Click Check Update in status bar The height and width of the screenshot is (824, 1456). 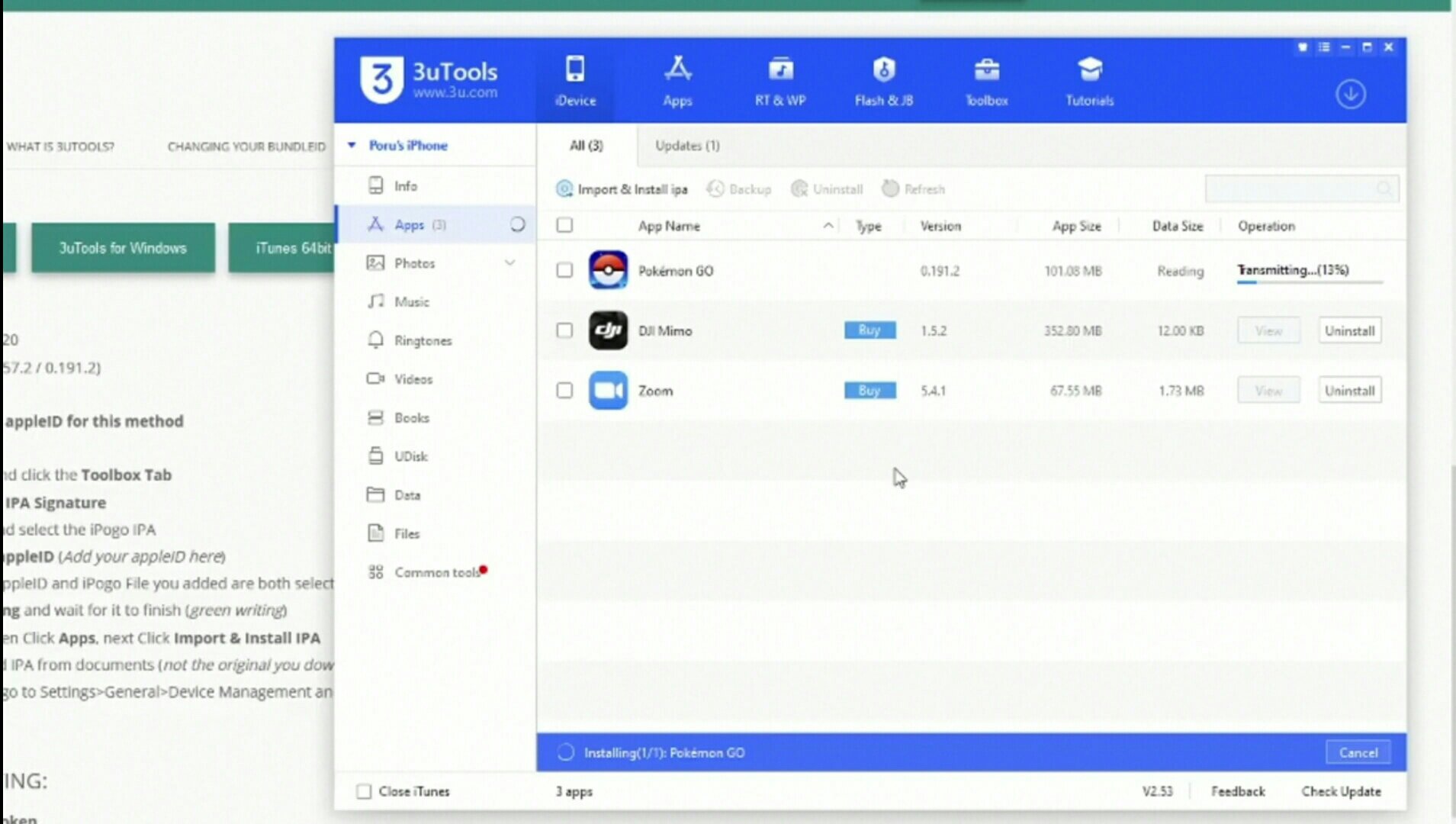1341,791
